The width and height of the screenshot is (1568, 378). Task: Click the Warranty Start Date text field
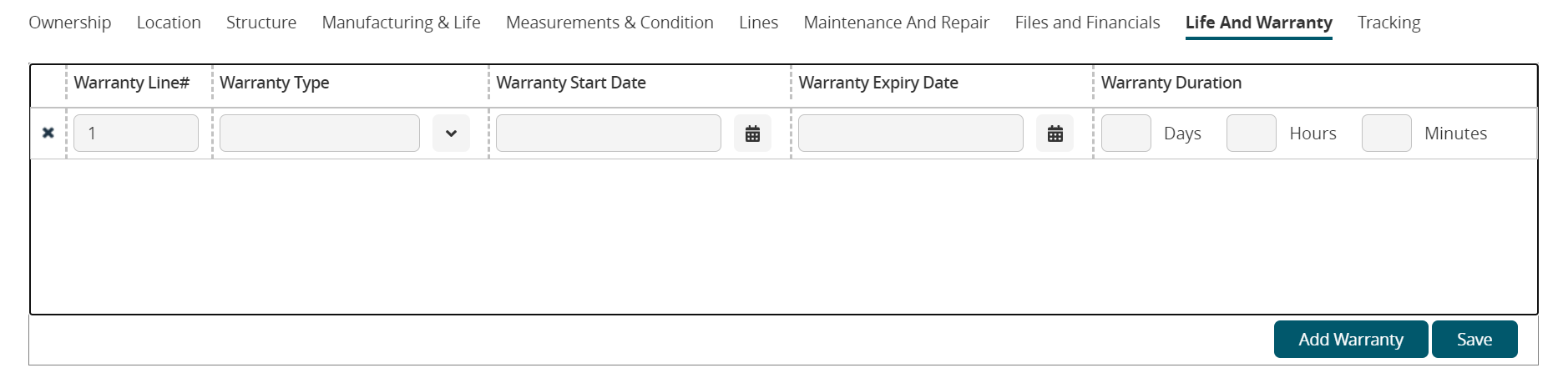(608, 134)
